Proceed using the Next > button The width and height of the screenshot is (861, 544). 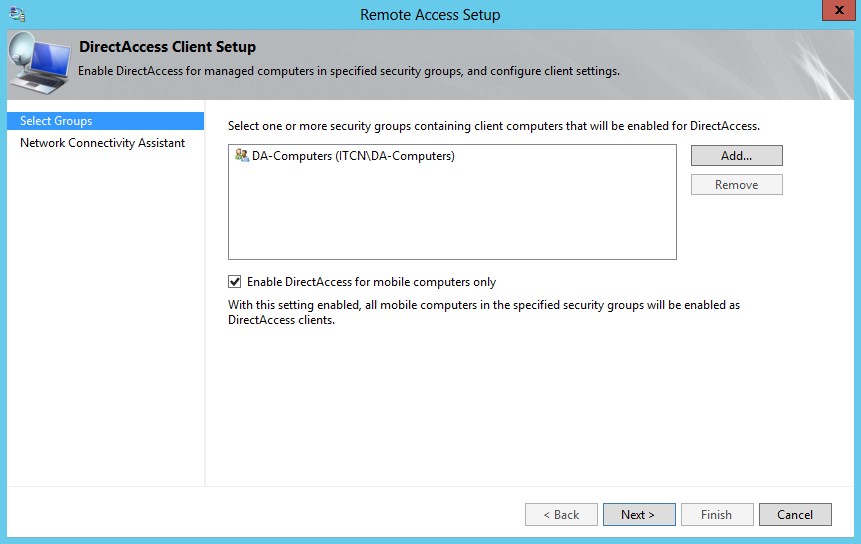pyautogui.click(x=638, y=515)
